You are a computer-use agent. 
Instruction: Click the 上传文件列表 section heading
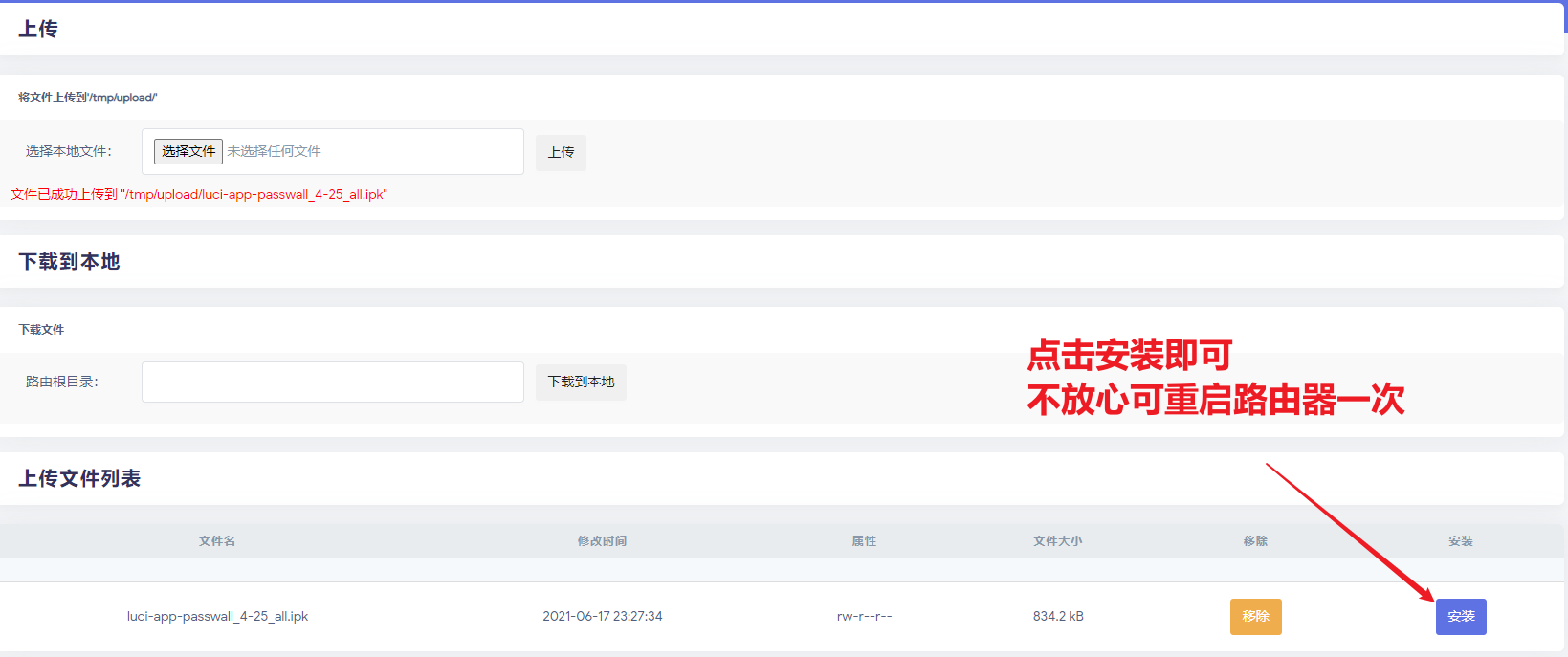pos(79,478)
